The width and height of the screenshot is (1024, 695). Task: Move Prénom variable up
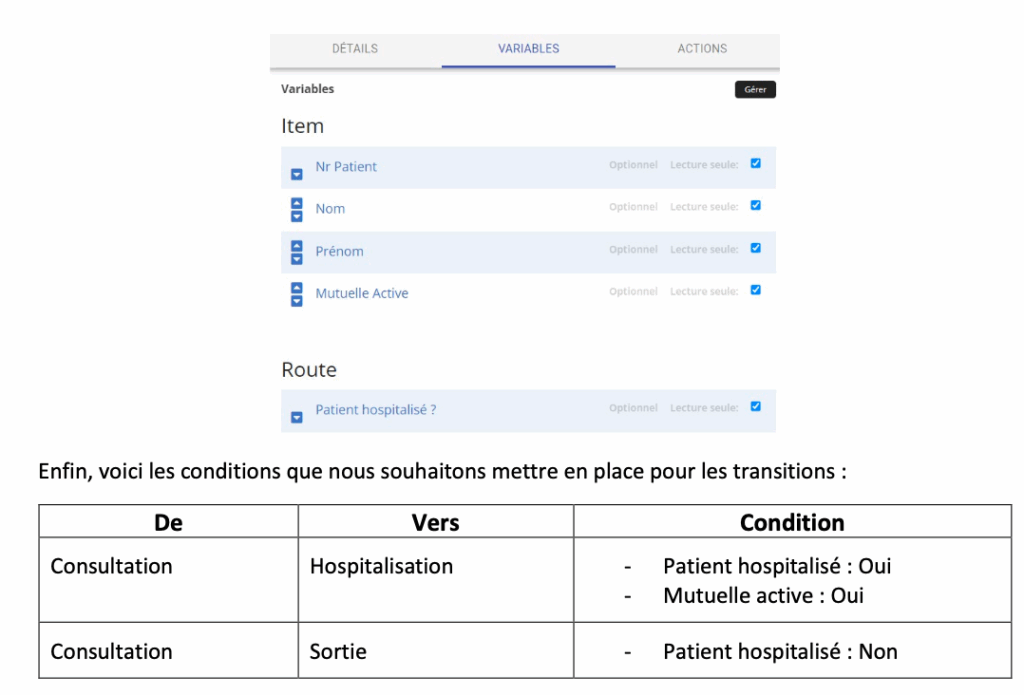296,245
